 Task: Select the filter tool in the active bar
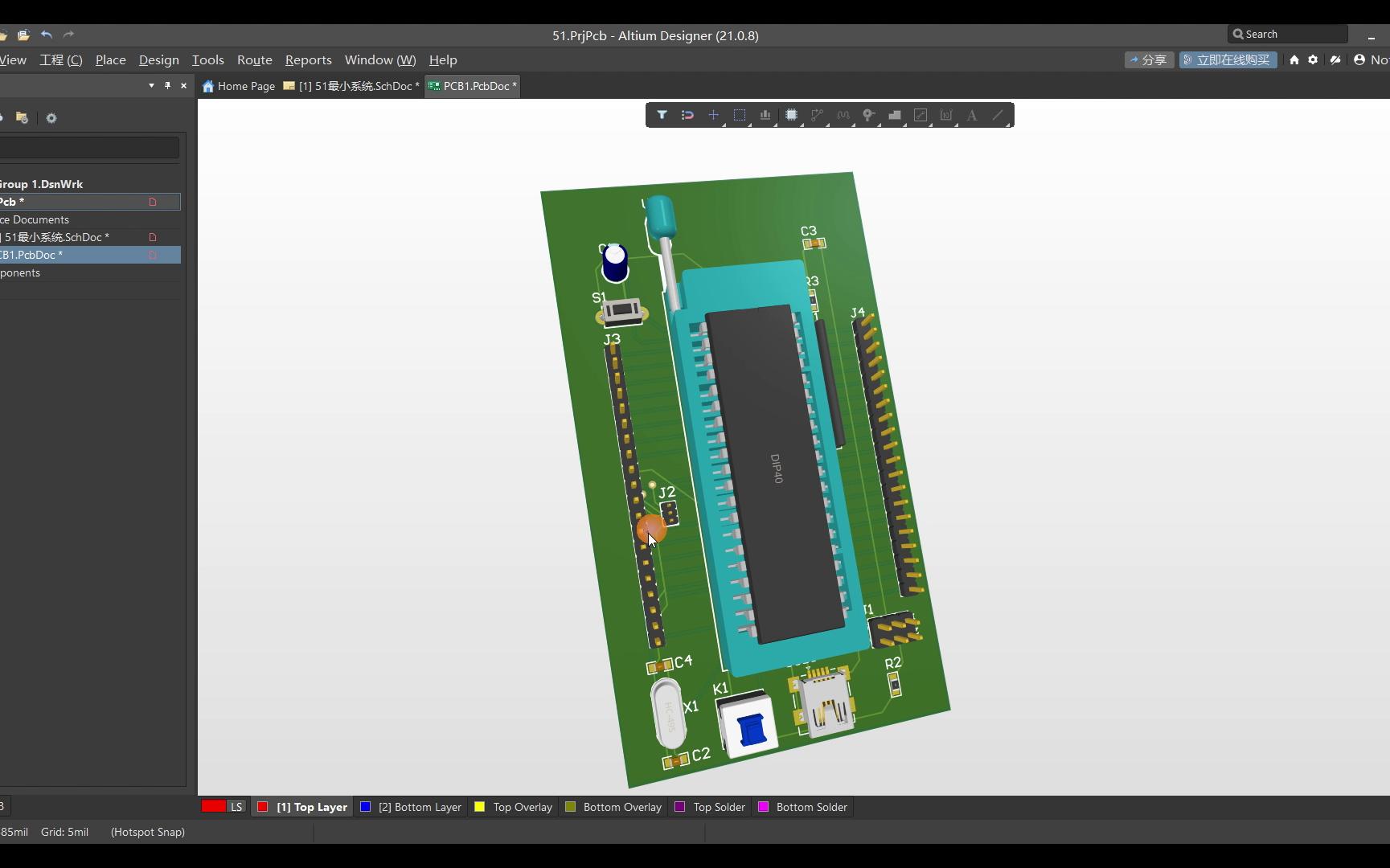[662, 115]
